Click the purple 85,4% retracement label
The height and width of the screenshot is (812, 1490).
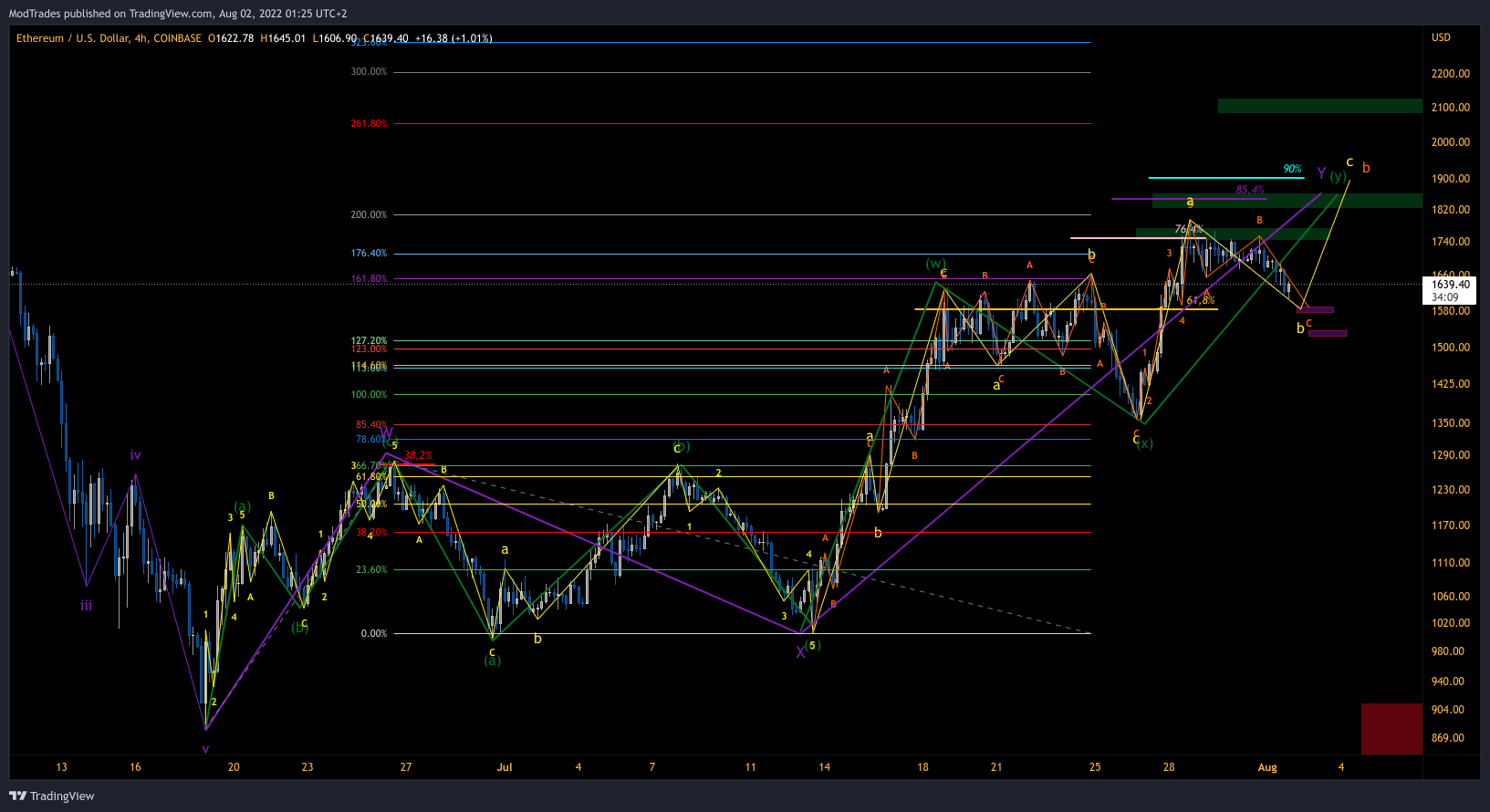pos(1250,190)
